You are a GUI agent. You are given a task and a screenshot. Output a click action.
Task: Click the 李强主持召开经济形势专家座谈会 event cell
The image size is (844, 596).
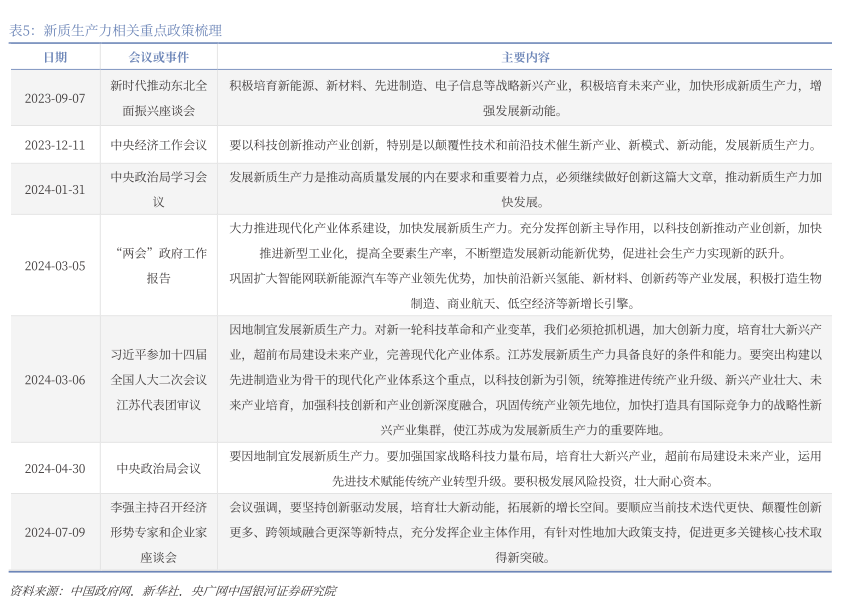tap(159, 532)
